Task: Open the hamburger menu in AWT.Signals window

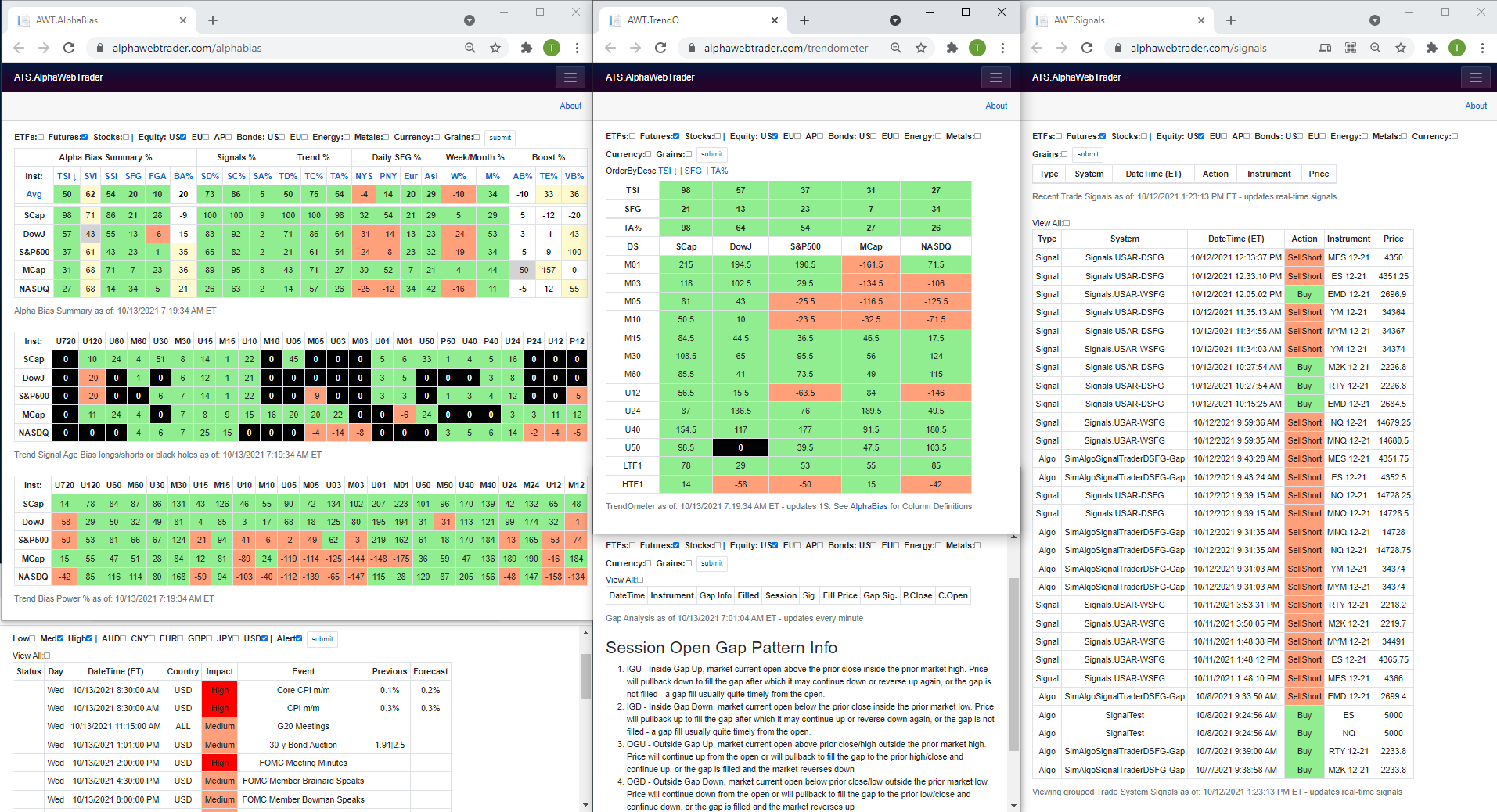Action: pyautogui.click(x=1474, y=77)
